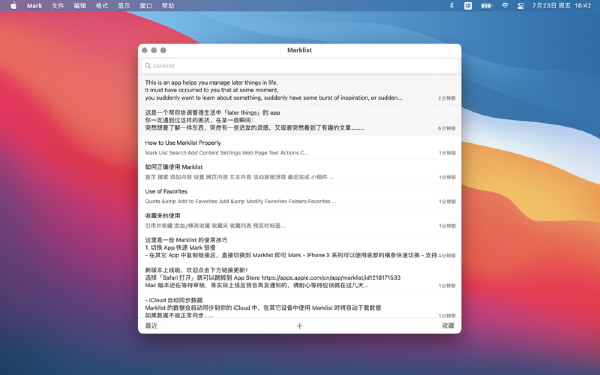Screen dimensions: 600x375
Task: Open the '如何正确使用 Marklist' entry
Action: pyautogui.click(x=300, y=172)
